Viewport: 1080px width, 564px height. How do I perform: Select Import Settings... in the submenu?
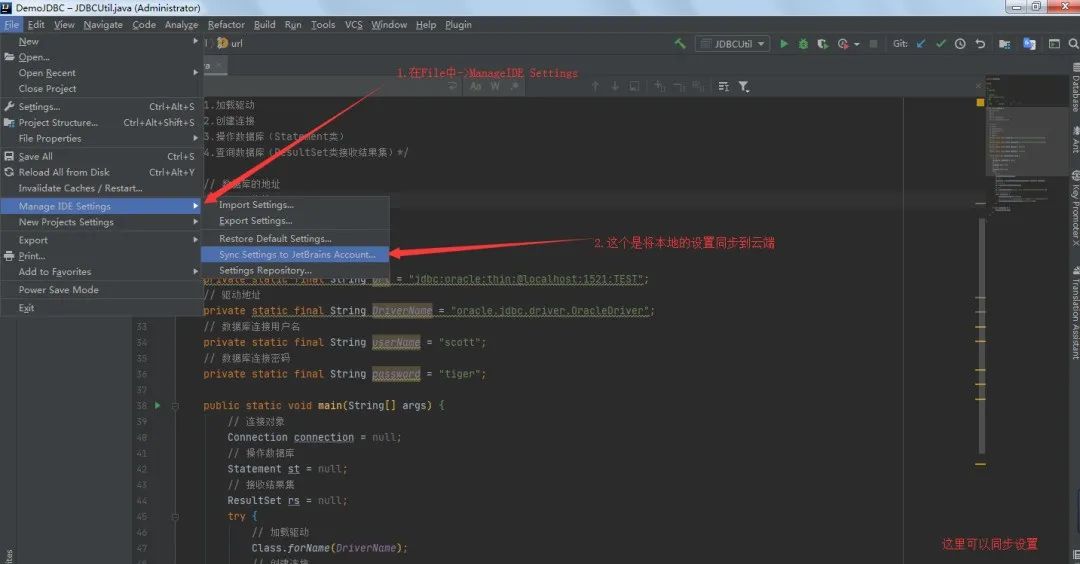pos(295,205)
